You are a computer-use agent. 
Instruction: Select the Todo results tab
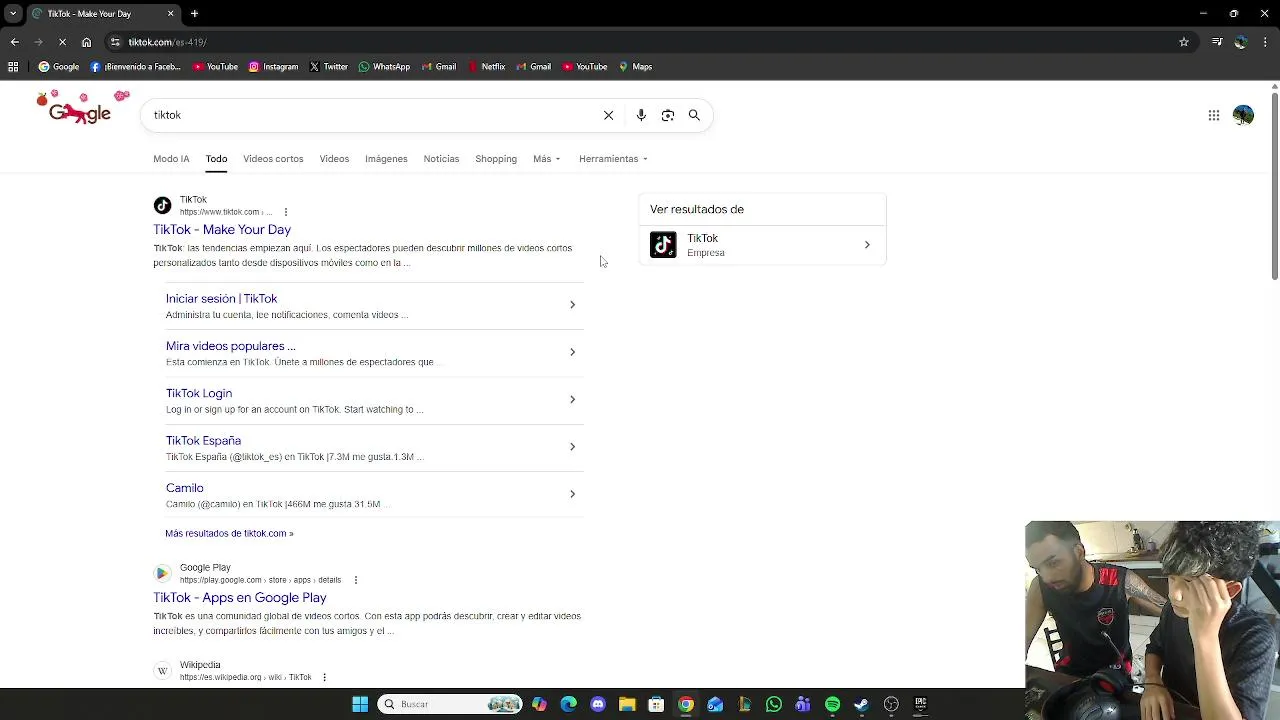pyautogui.click(x=216, y=159)
